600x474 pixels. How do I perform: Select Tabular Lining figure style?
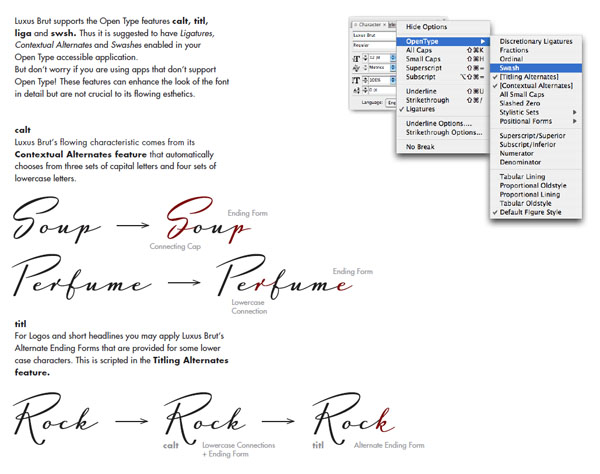(x=536, y=176)
